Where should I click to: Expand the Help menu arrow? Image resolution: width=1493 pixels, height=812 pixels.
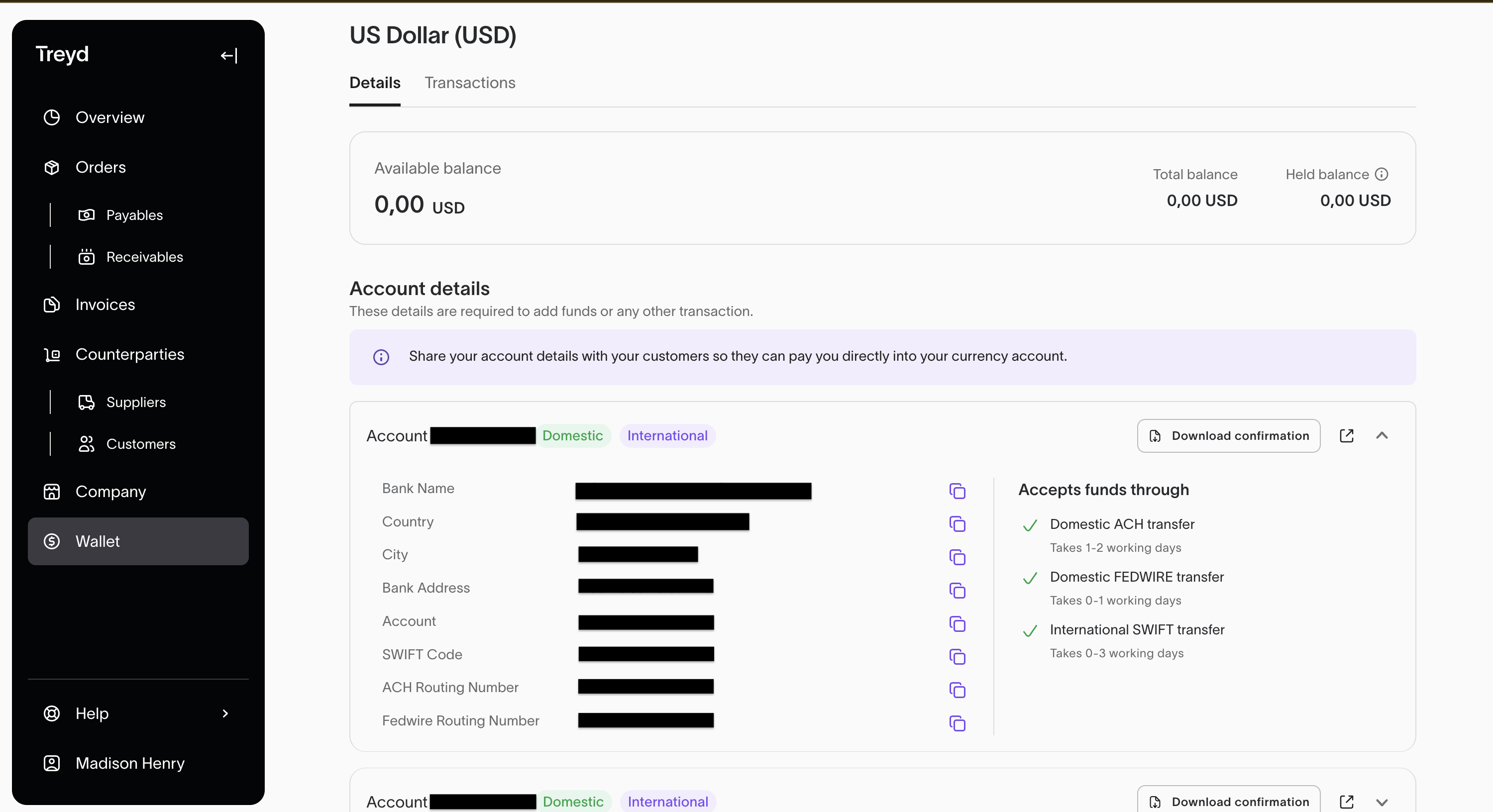click(225, 713)
